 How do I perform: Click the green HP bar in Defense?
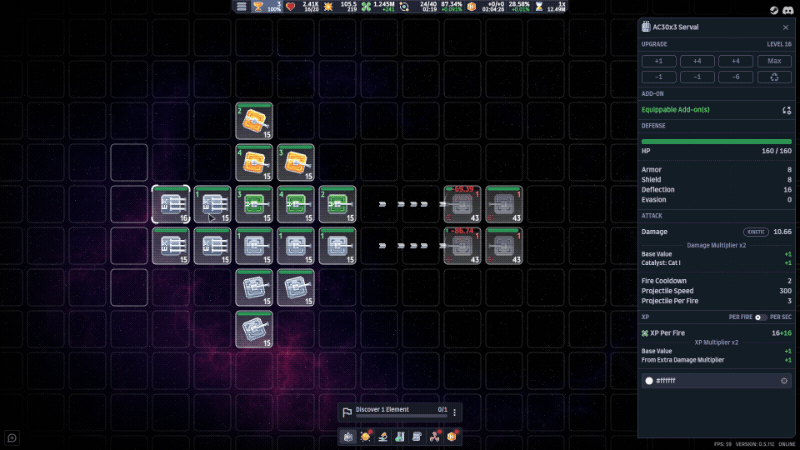[716, 141]
